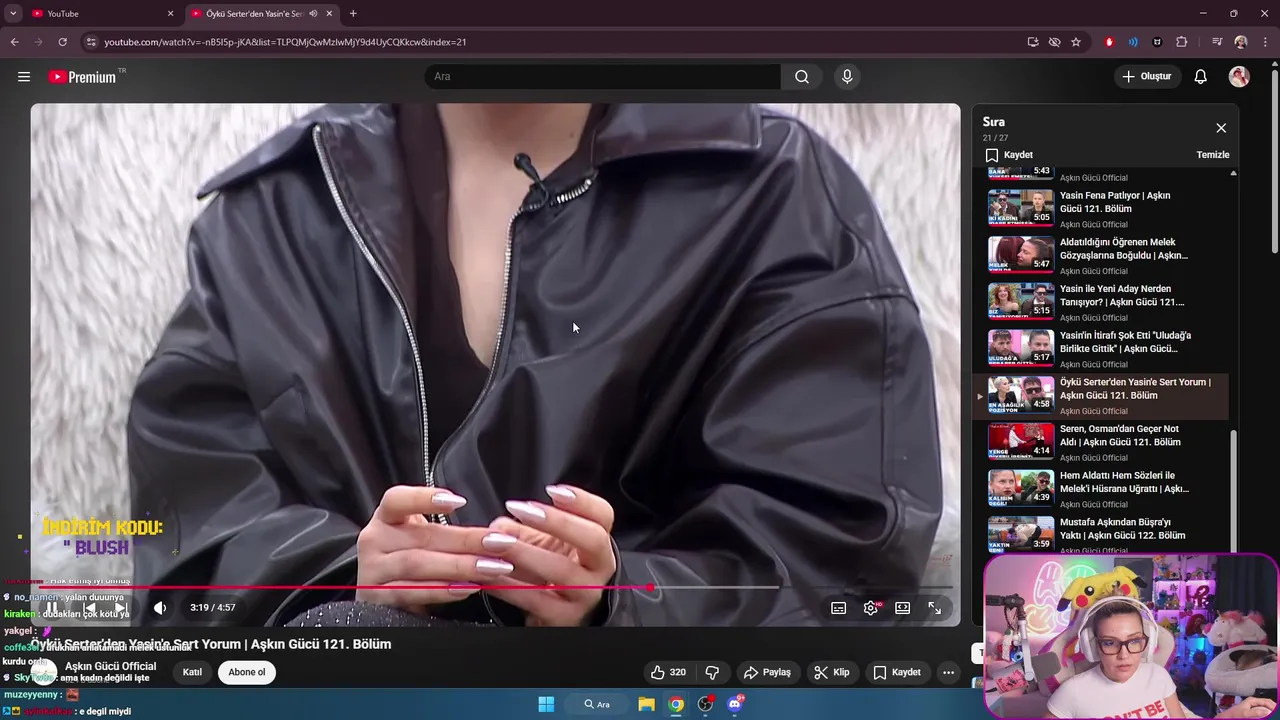Toggle subtitles captions in player

(x=839, y=608)
